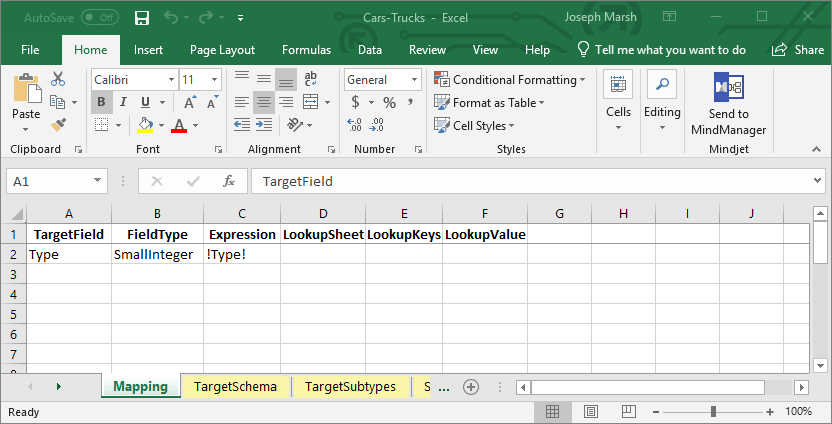Switch to the TargetSchema sheet tab
The height and width of the screenshot is (424, 832).
click(235, 387)
